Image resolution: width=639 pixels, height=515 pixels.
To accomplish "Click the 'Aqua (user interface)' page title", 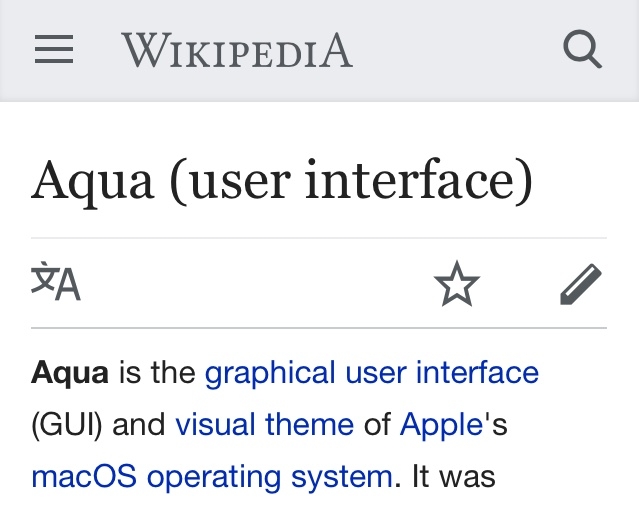I will pos(282,180).
